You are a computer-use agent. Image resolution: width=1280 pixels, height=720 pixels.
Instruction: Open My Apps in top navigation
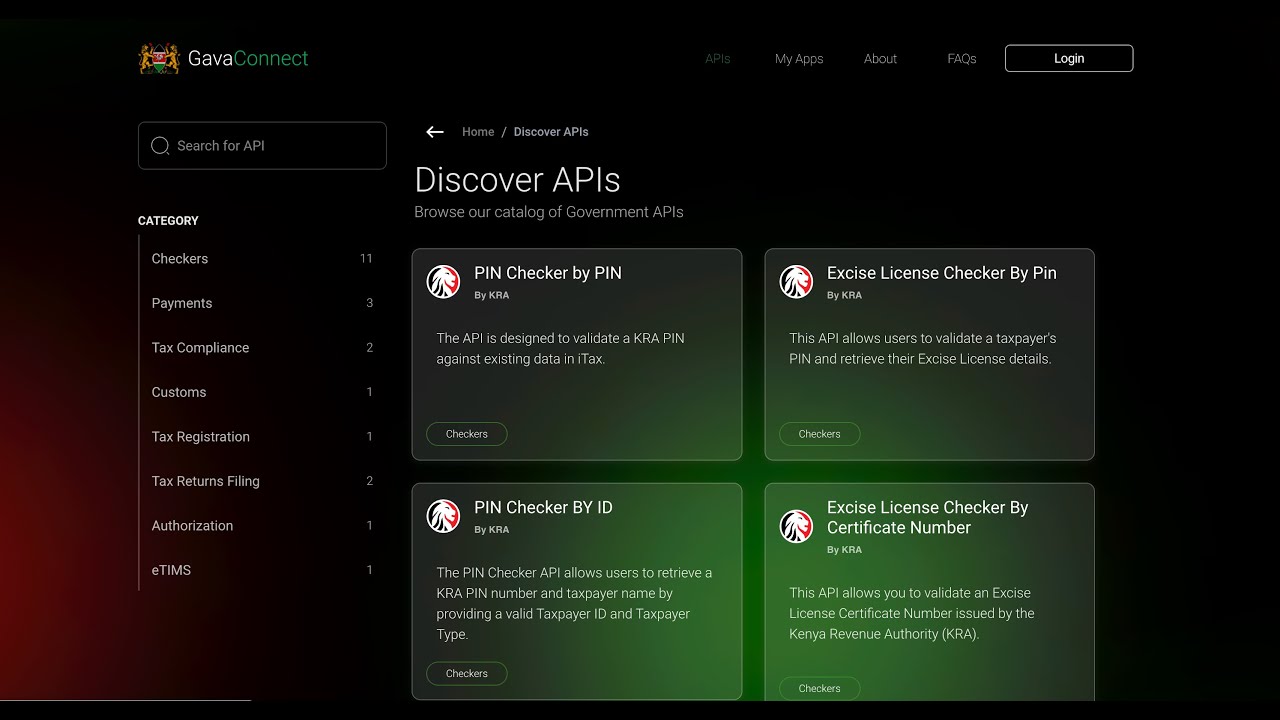pos(799,59)
